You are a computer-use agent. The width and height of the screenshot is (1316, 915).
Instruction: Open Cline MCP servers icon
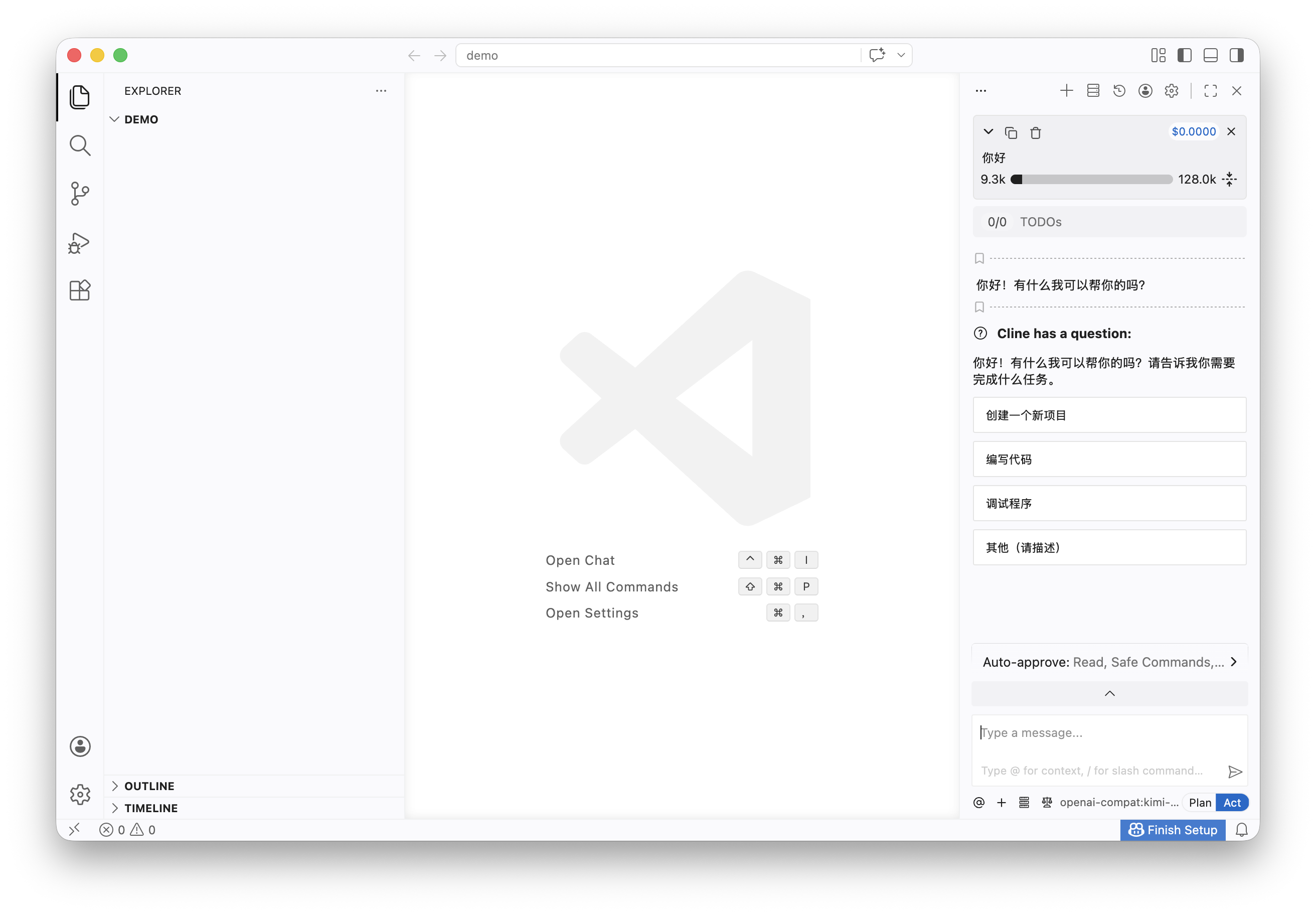tap(1093, 91)
